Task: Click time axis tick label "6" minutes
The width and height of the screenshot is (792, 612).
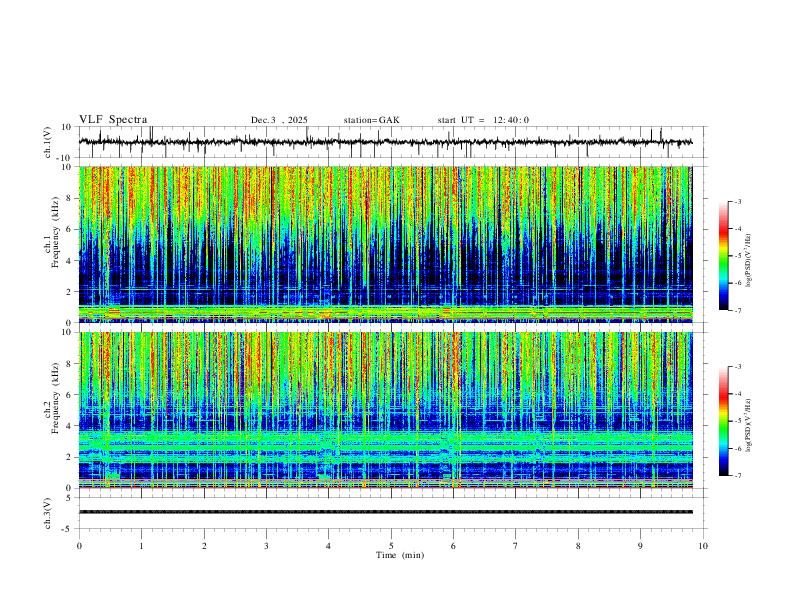Action: (x=453, y=546)
